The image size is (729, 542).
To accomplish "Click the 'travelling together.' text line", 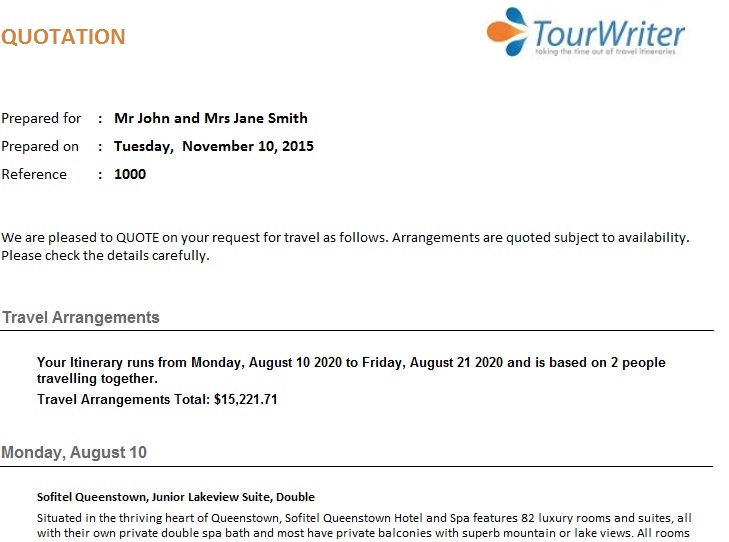I will click(97, 380).
